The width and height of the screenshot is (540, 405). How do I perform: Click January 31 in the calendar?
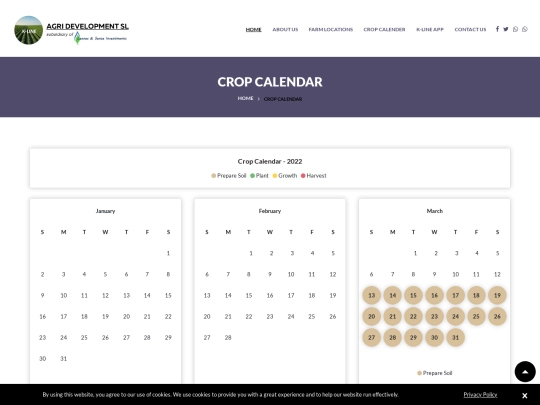tap(63, 359)
